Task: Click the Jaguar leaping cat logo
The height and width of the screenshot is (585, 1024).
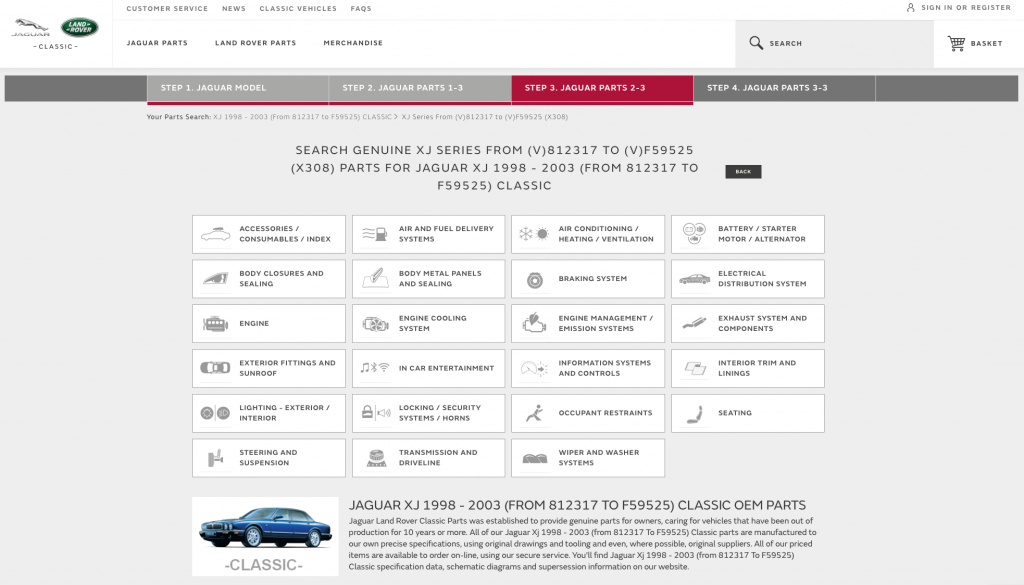Action: click(31, 27)
